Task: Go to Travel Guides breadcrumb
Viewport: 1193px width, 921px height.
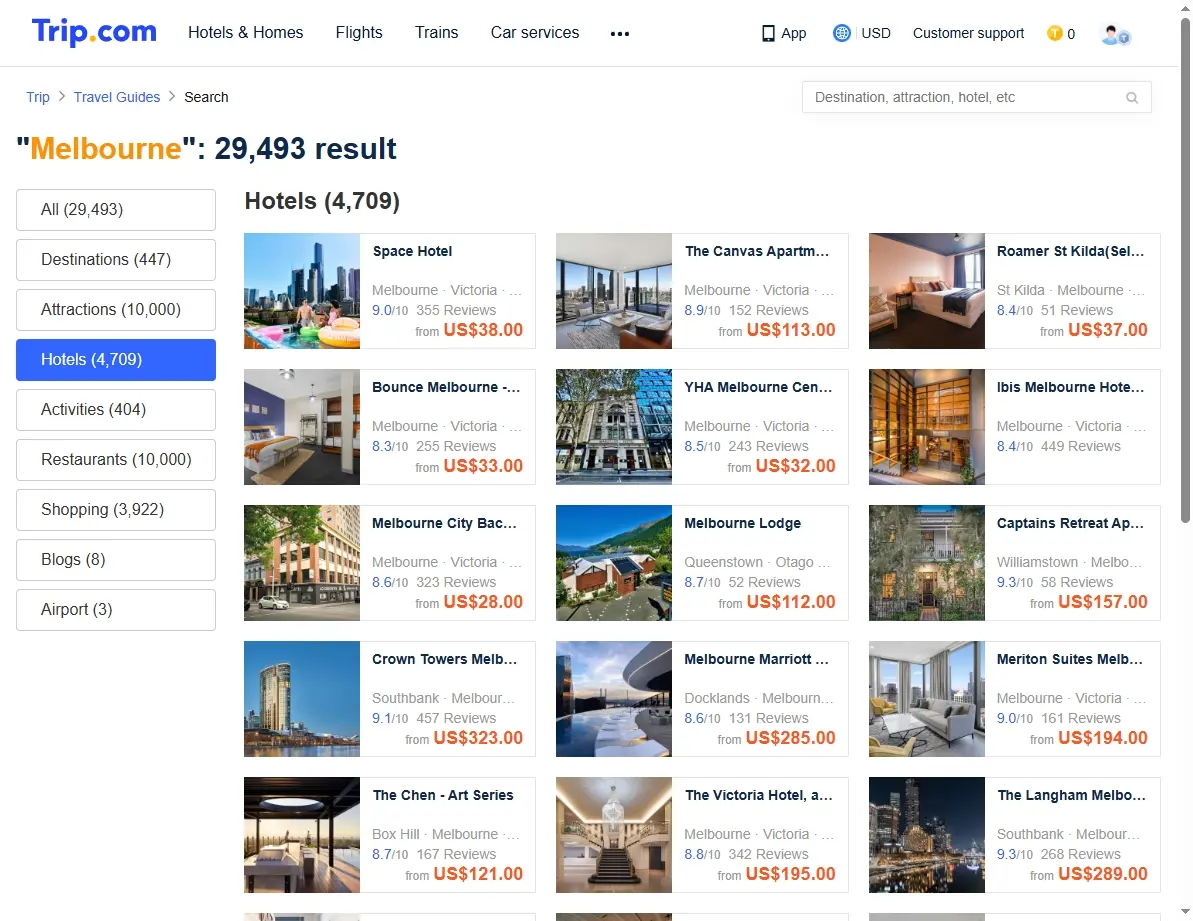Action: click(x=117, y=97)
